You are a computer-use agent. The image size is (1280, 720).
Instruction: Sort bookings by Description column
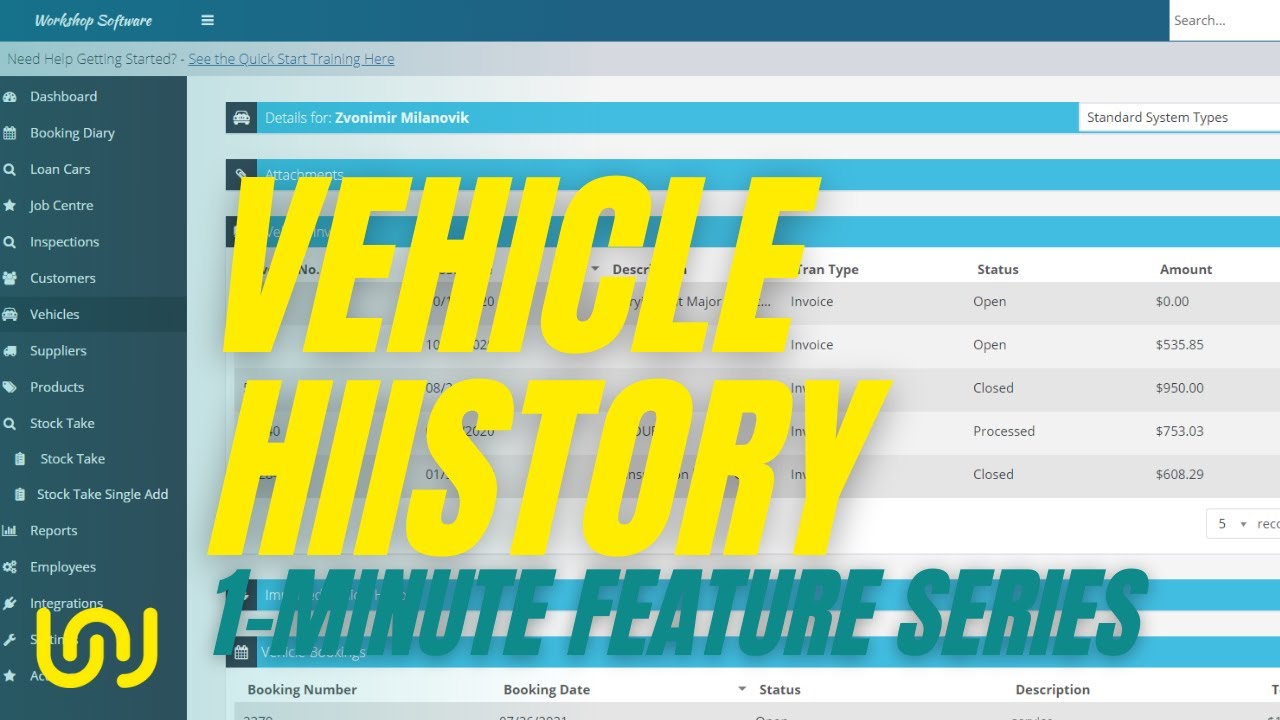1052,690
